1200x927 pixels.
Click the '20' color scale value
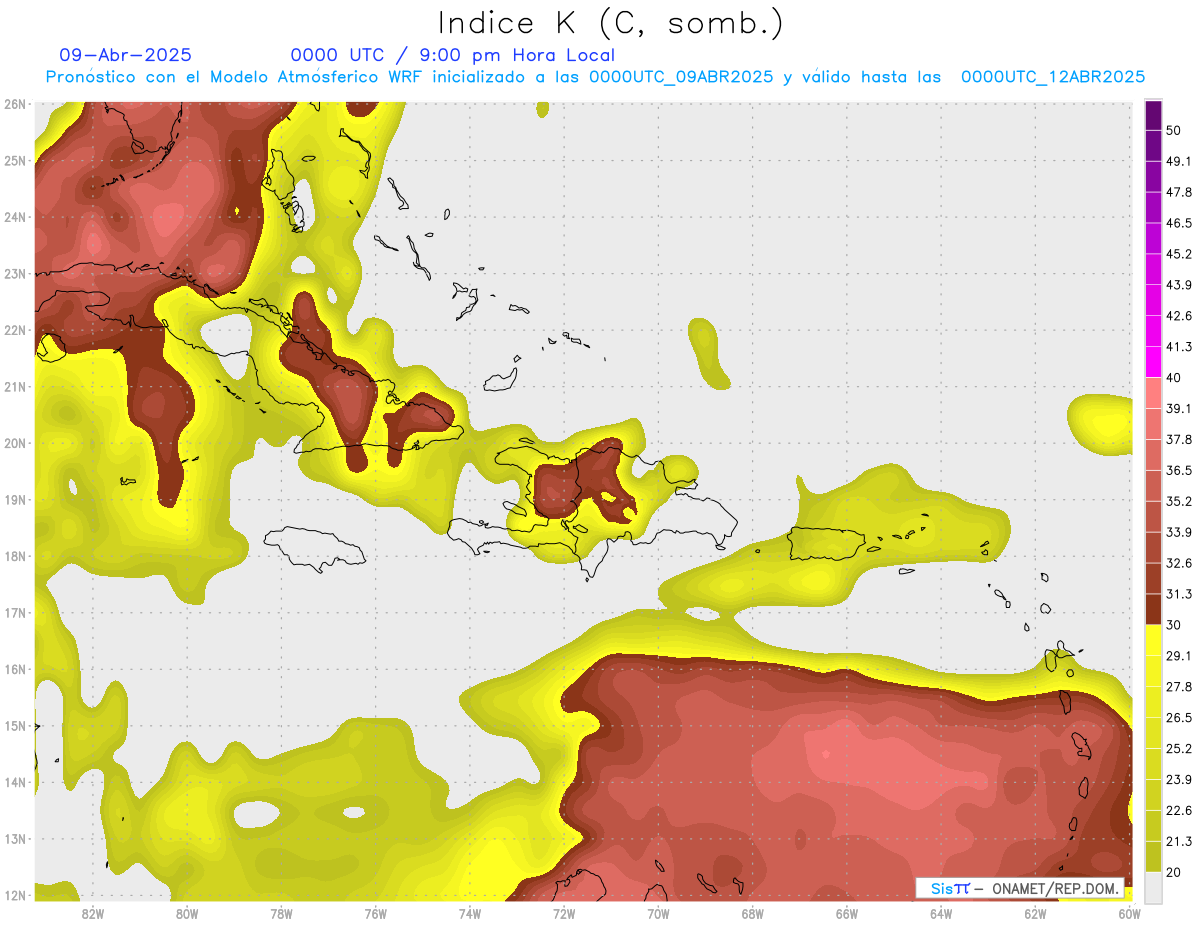[x=1173, y=873]
